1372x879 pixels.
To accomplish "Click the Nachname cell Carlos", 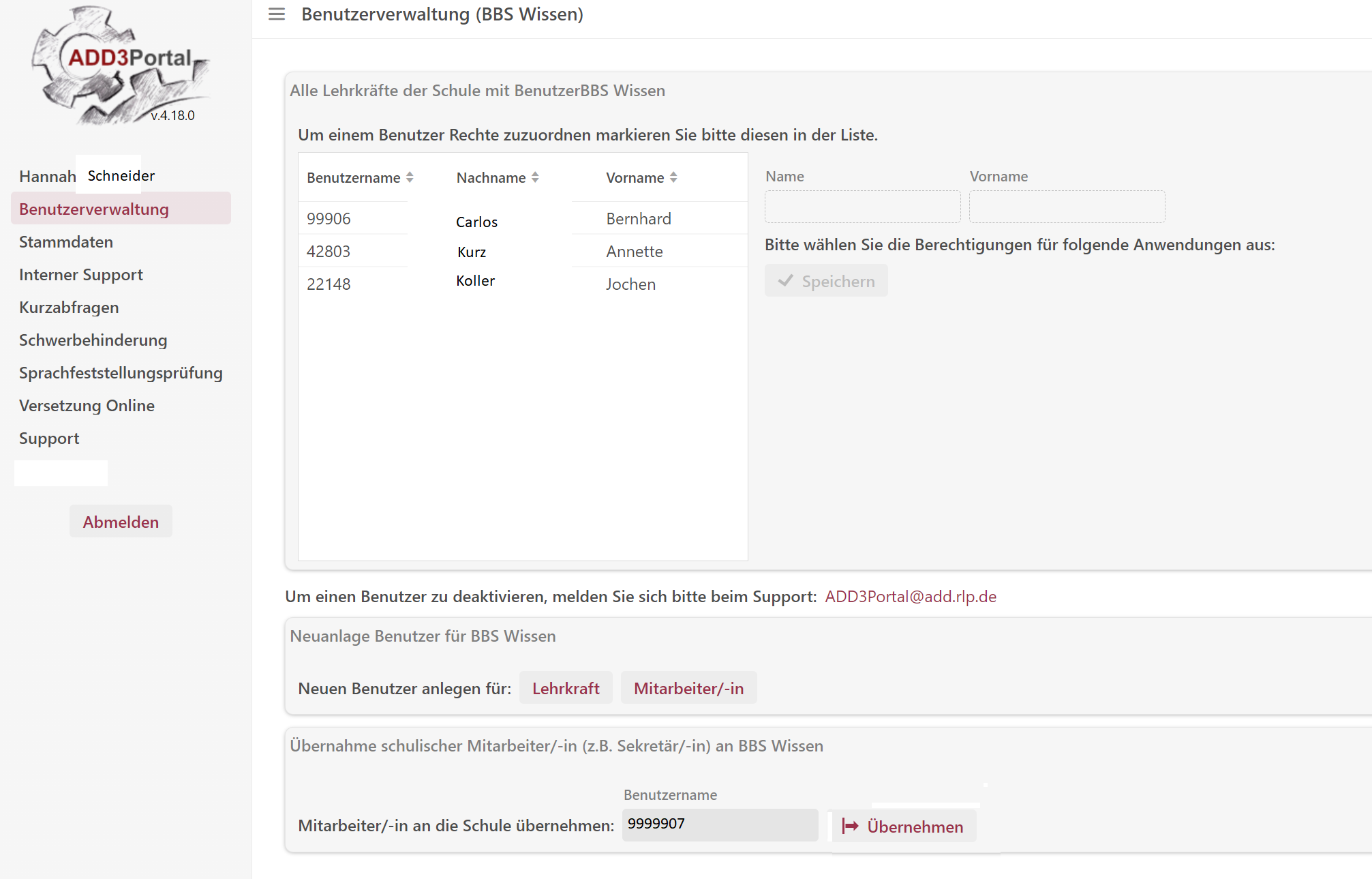I will 476,222.
